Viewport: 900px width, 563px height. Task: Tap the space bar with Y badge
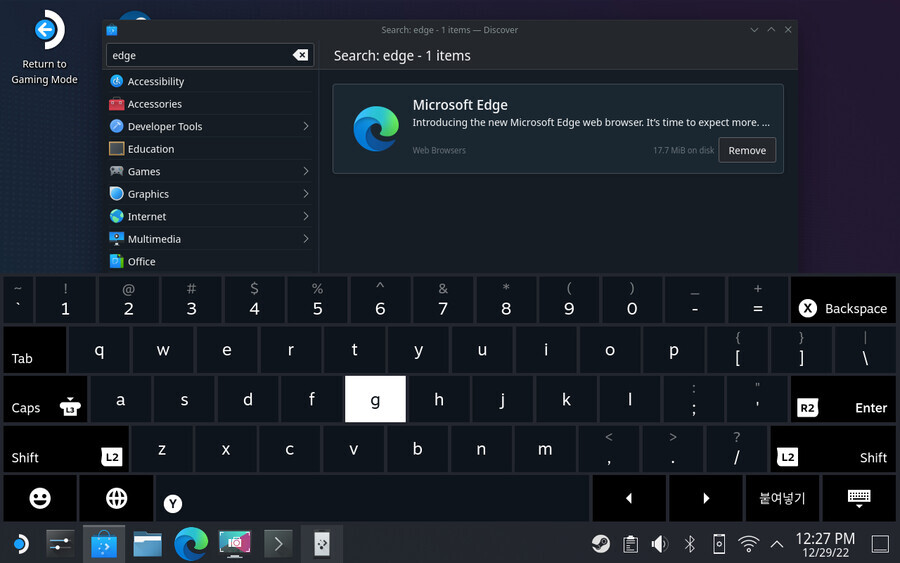[x=373, y=498]
